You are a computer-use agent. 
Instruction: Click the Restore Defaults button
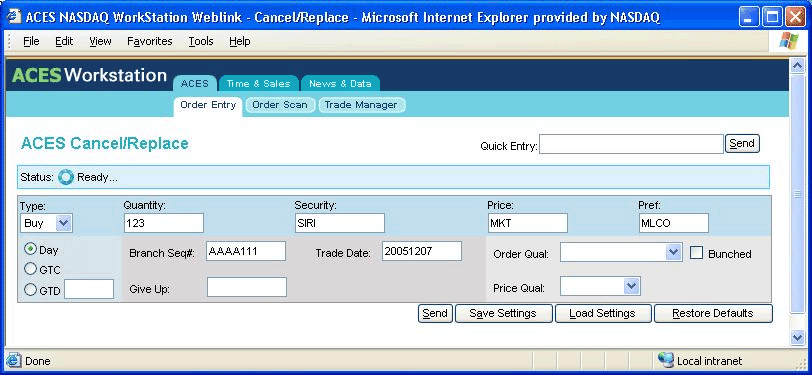pos(713,313)
